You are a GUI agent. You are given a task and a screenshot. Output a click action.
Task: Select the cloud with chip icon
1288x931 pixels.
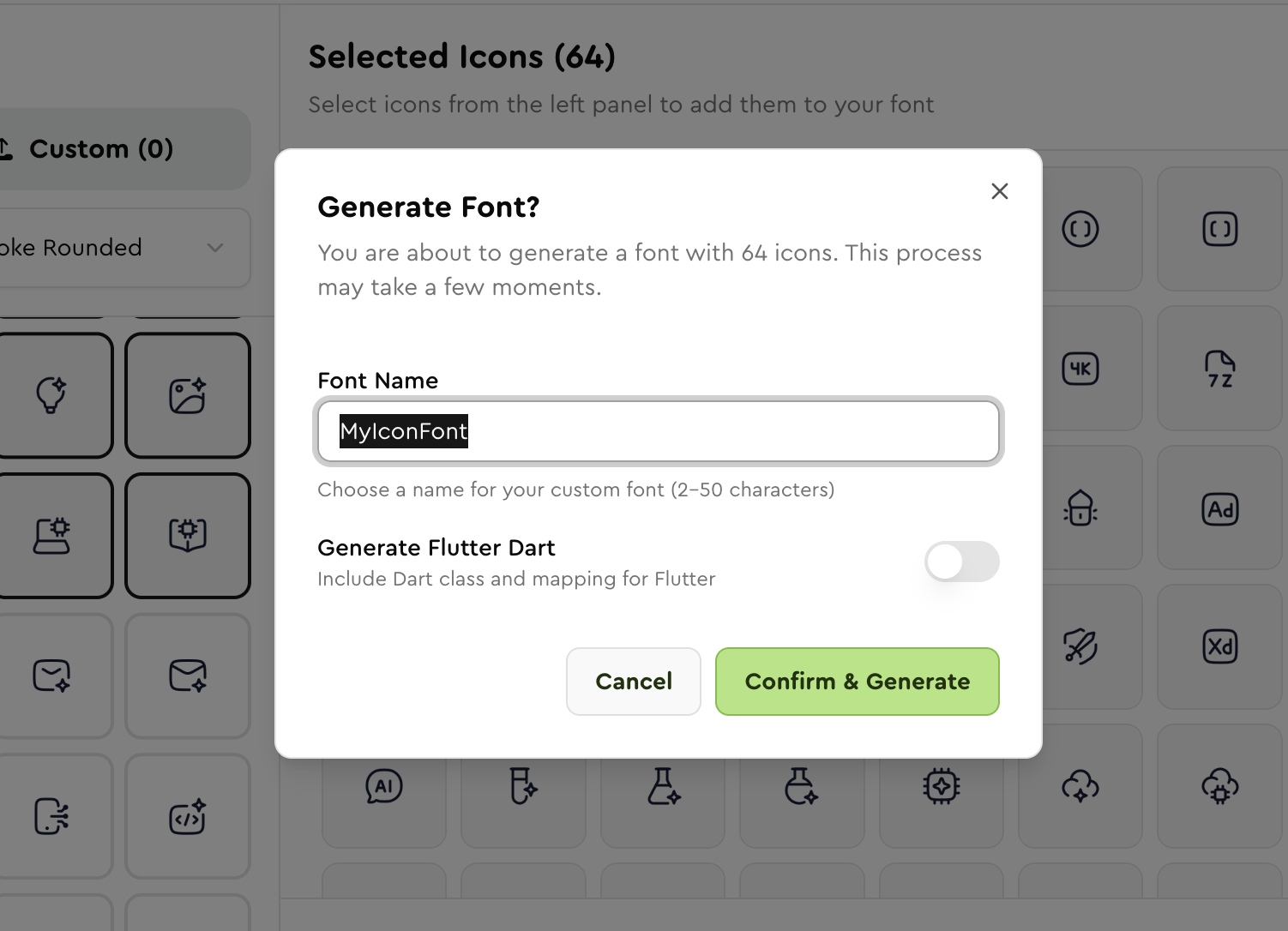pyautogui.click(x=1219, y=786)
